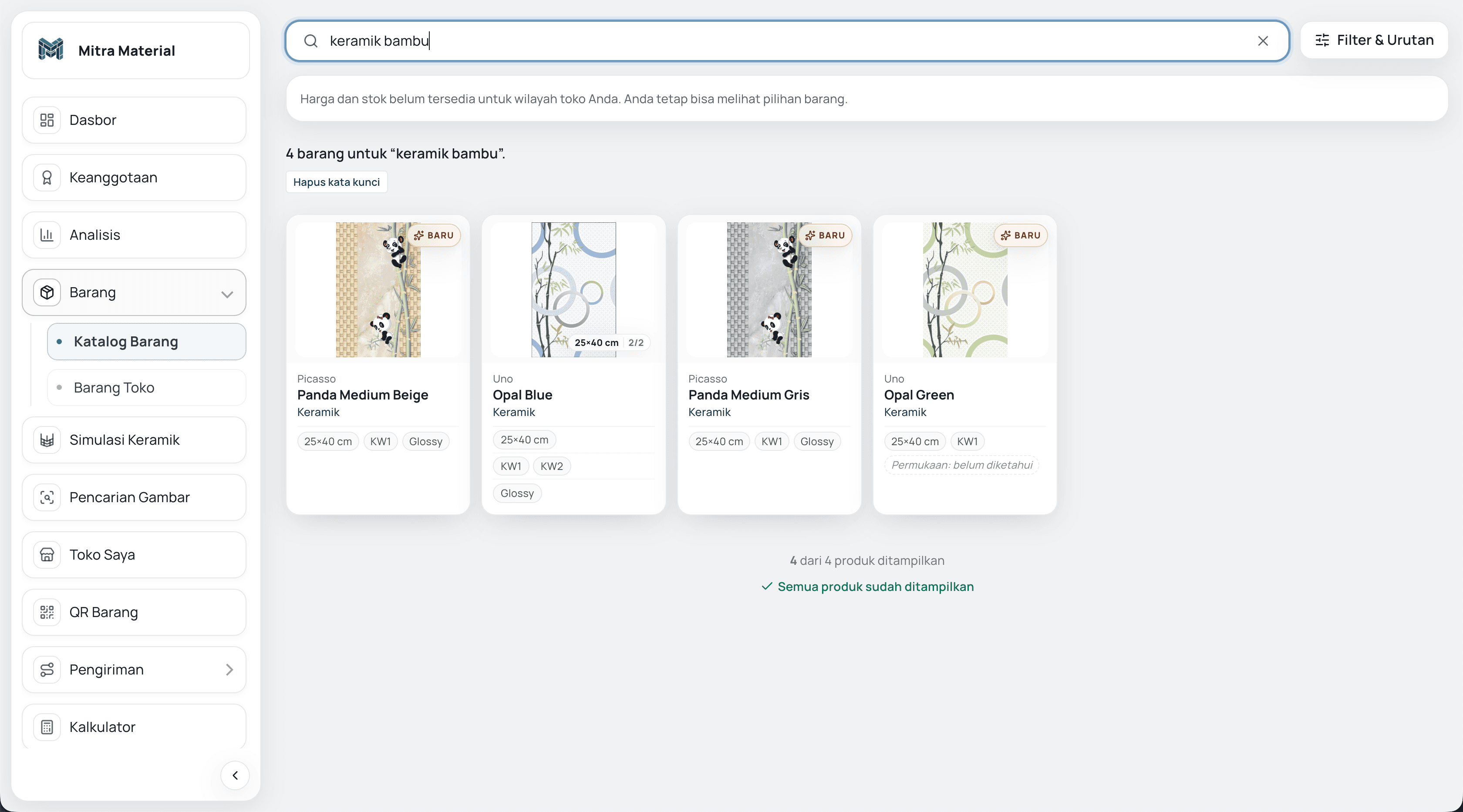Click Glossy tag on Panda Medium Beige
The image size is (1463, 812).
click(x=425, y=441)
